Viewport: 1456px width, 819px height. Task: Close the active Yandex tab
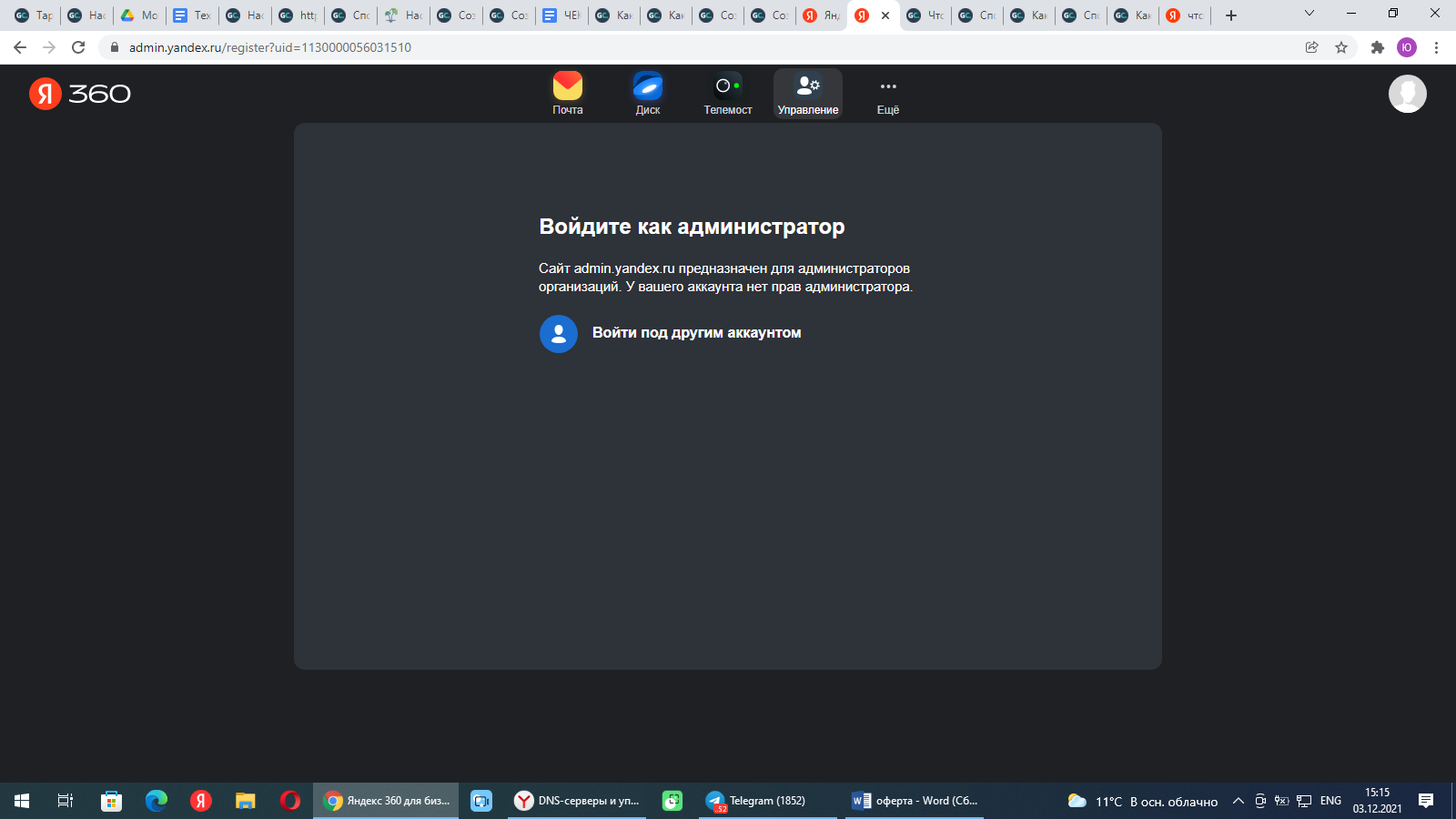(x=885, y=15)
